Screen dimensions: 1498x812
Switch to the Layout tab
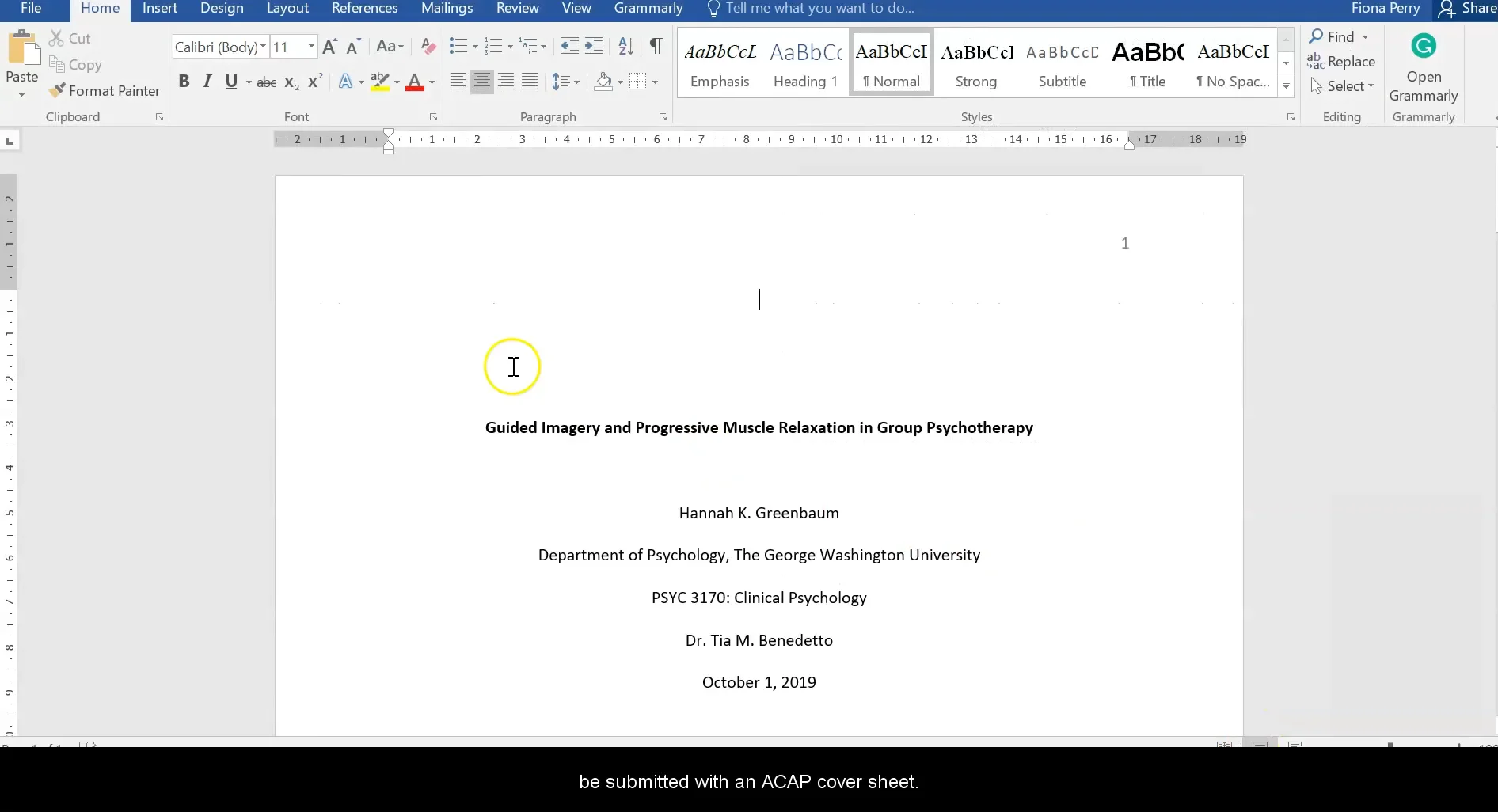pos(287,9)
